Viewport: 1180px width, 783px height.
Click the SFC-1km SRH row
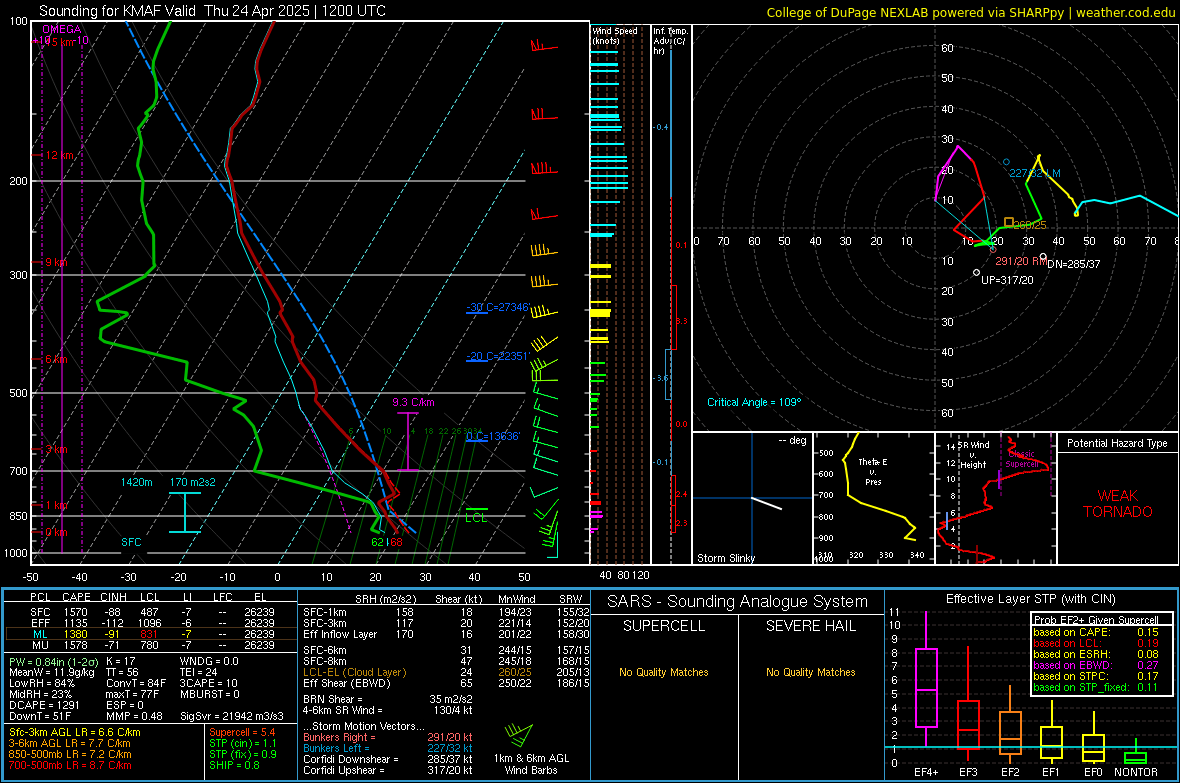coord(445,612)
